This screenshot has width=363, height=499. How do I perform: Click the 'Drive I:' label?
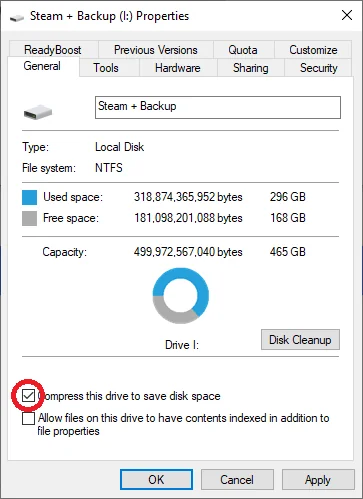[182, 345]
